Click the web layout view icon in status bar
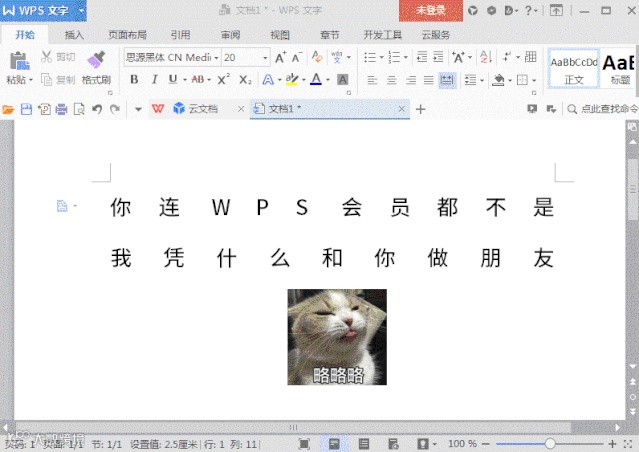 tap(393, 444)
